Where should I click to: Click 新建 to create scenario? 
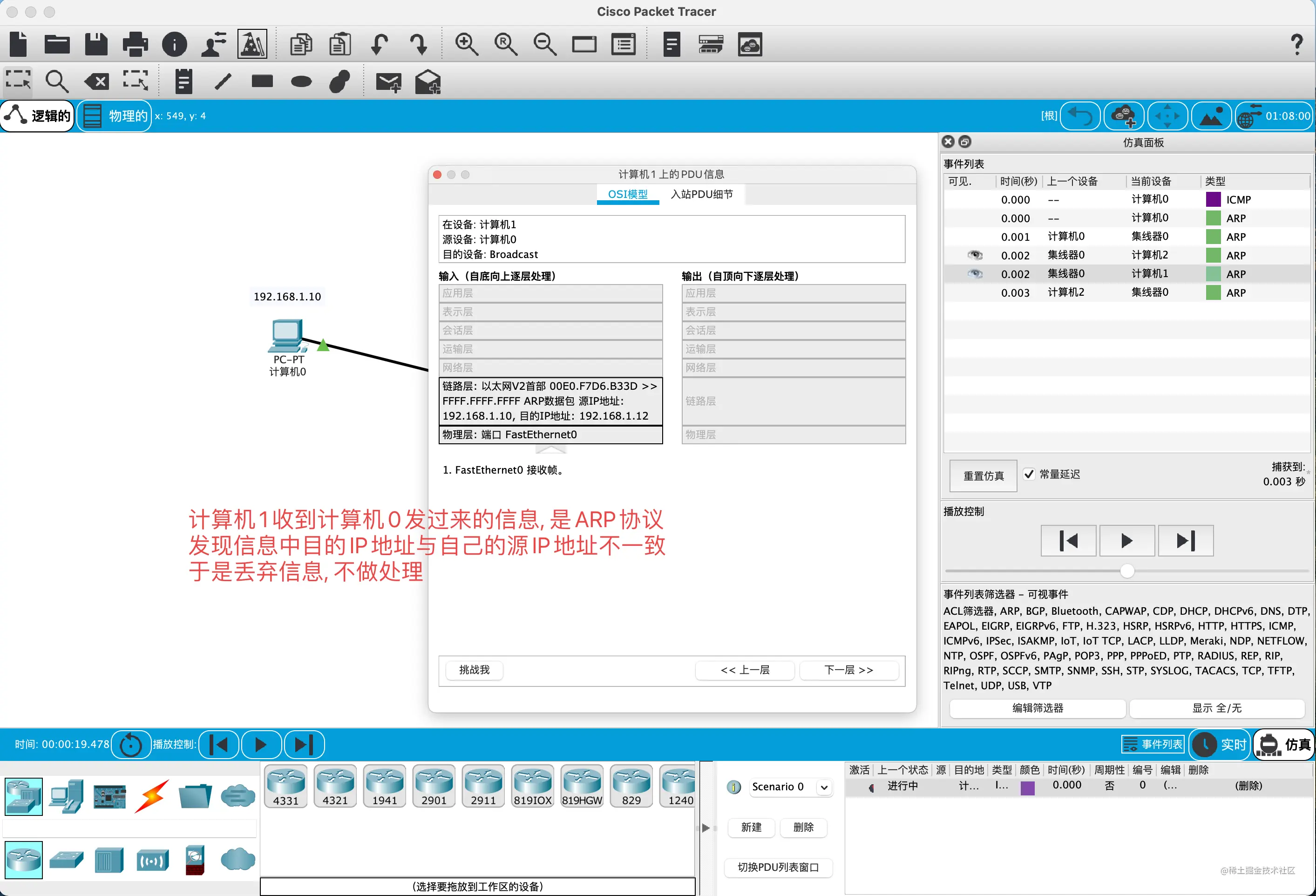pos(751,828)
